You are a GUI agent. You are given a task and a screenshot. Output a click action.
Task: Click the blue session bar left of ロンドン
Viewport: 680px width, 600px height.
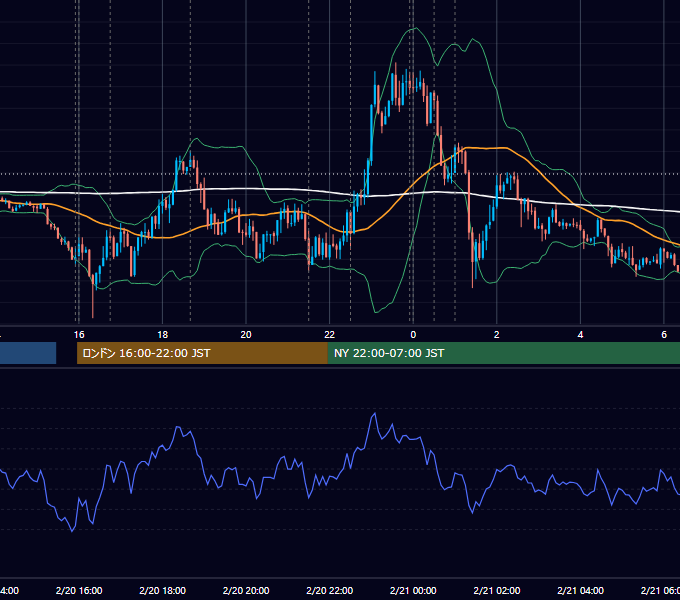tap(28, 353)
